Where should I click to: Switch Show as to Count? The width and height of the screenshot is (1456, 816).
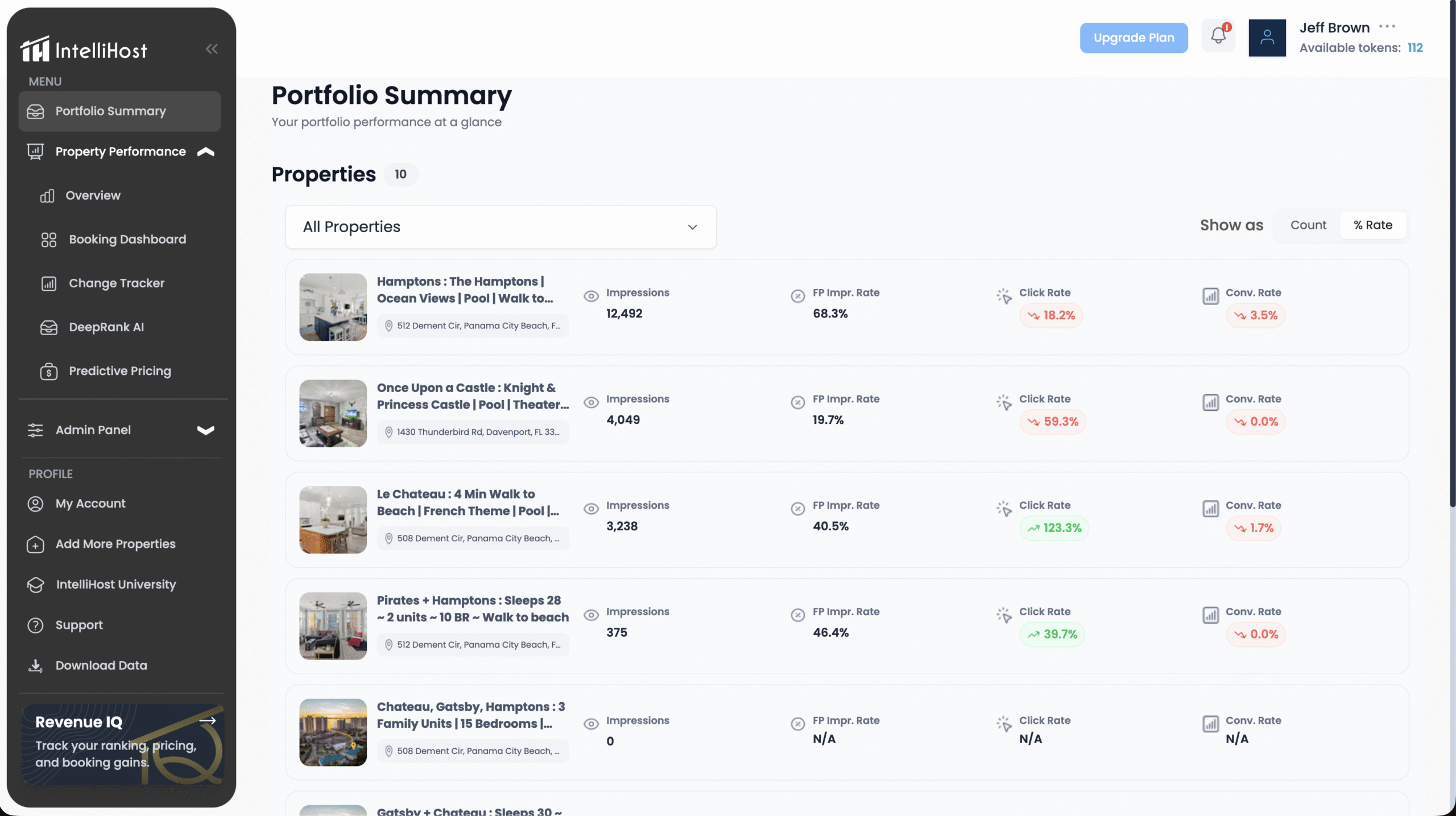pyautogui.click(x=1308, y=225)
